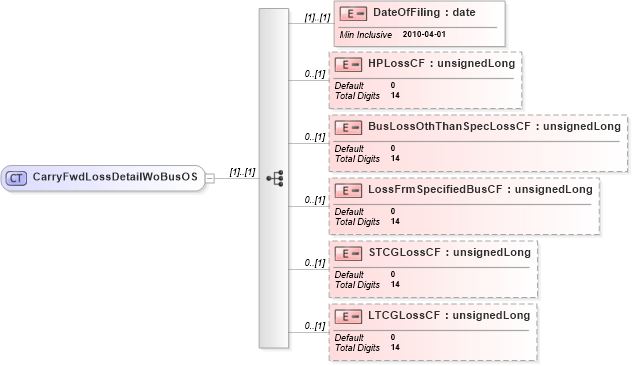Viewport: 632px width, 366px height.
Task: Click the STCGLossCF element E icon
Action: 348,254
